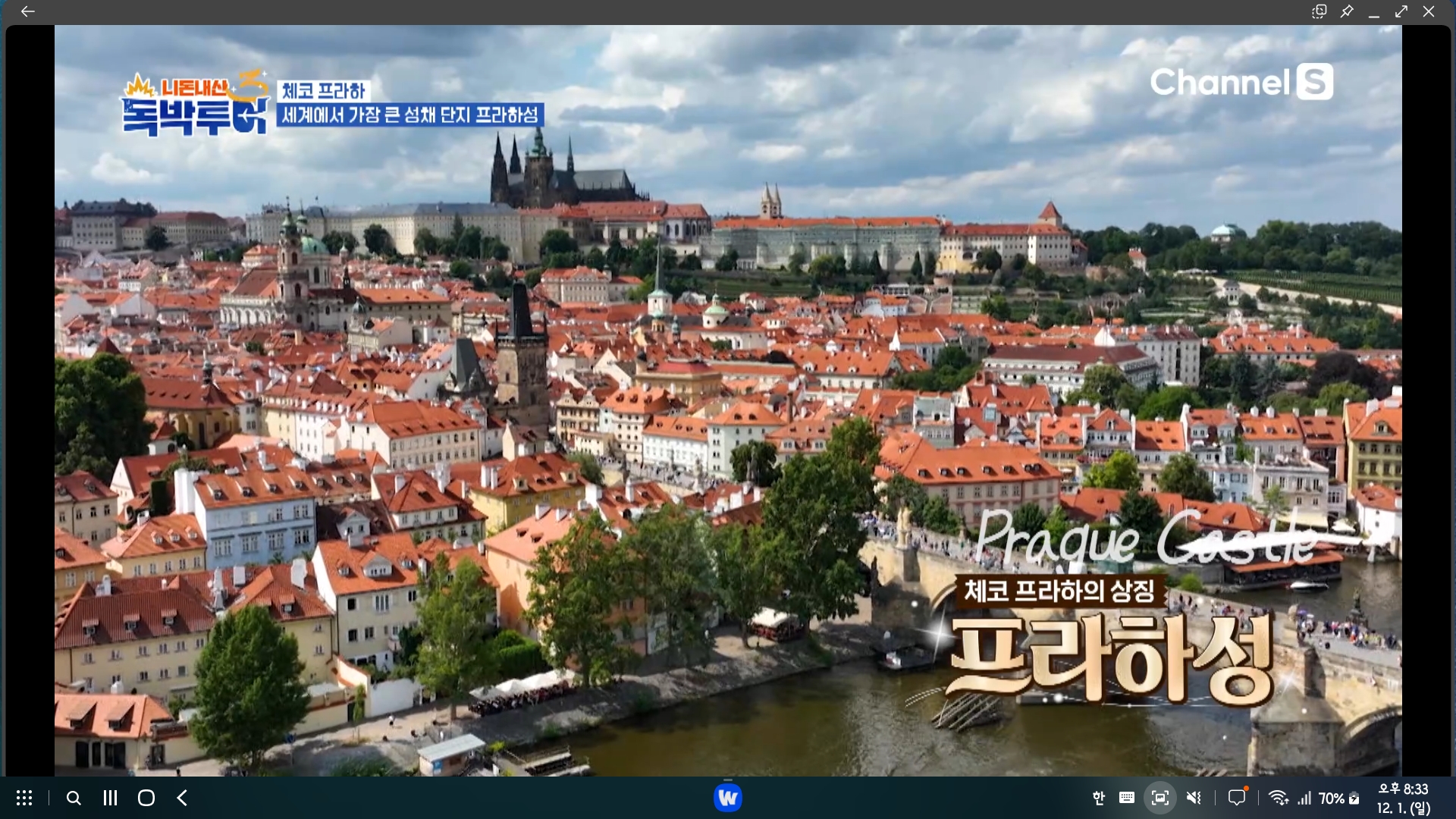Minimize the video window
Viewport: 1456px width, 819px height.
coord(1374,11)
